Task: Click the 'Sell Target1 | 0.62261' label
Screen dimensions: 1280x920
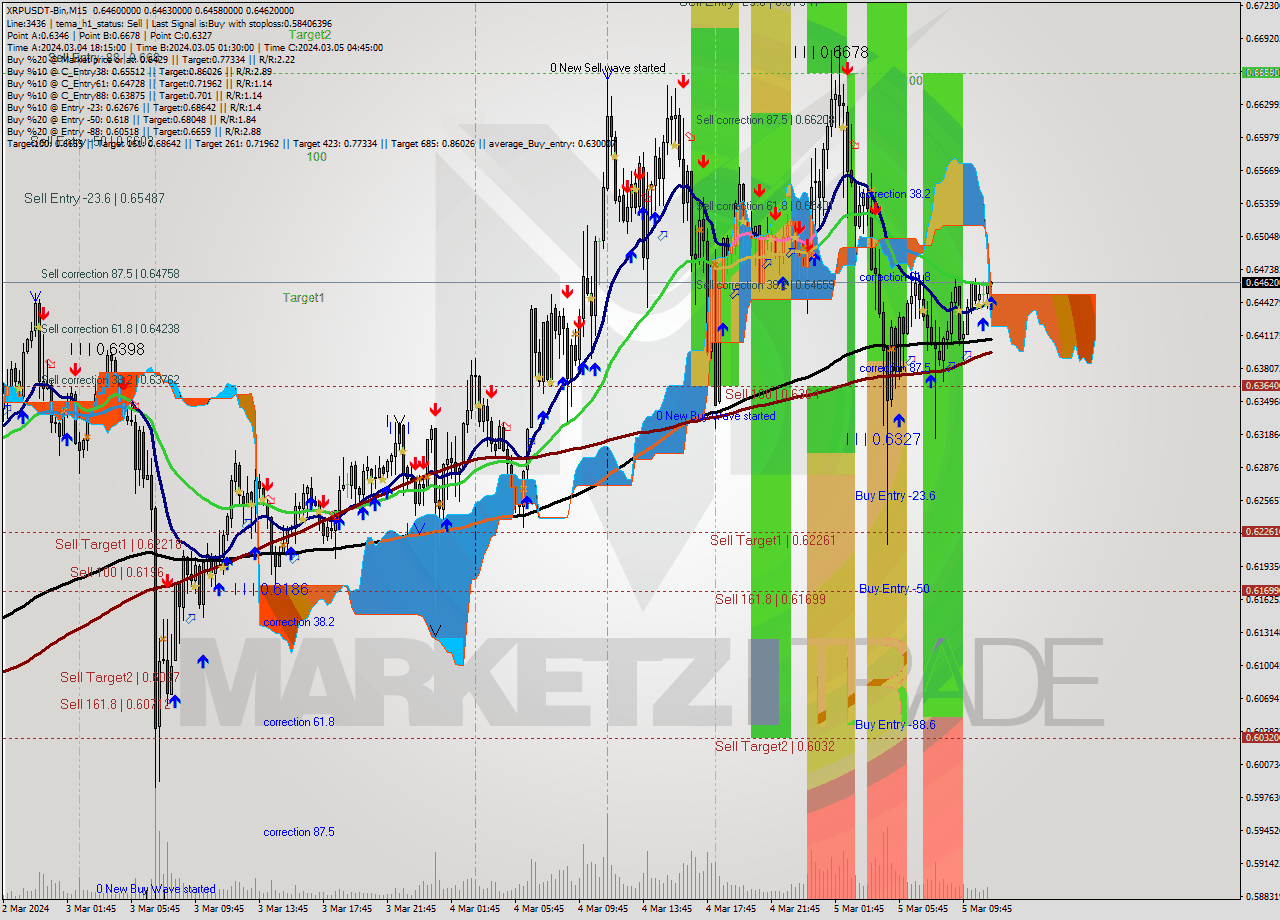Action: (772, 540)
